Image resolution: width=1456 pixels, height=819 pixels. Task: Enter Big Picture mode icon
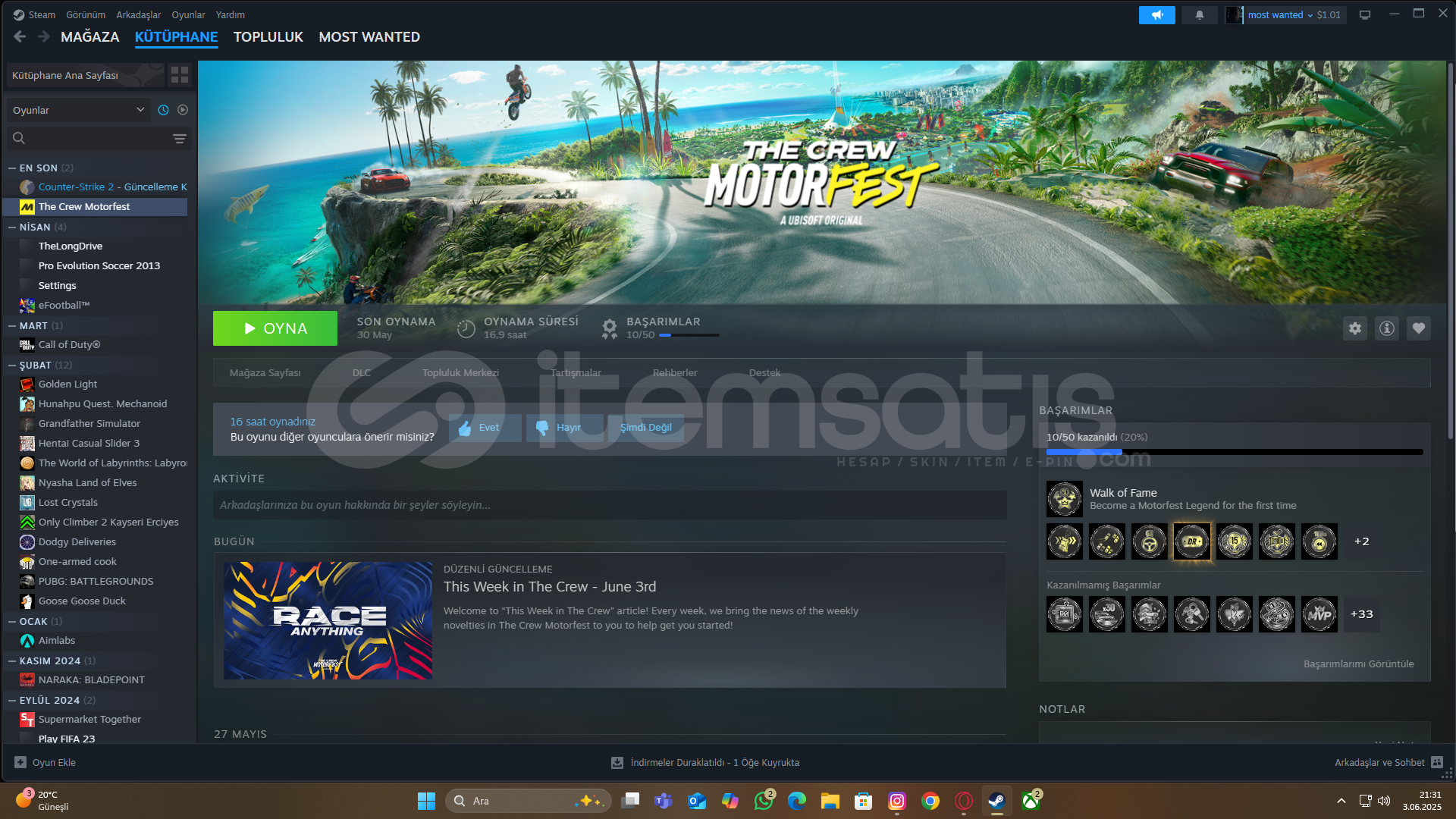[x=1365, y=14]
